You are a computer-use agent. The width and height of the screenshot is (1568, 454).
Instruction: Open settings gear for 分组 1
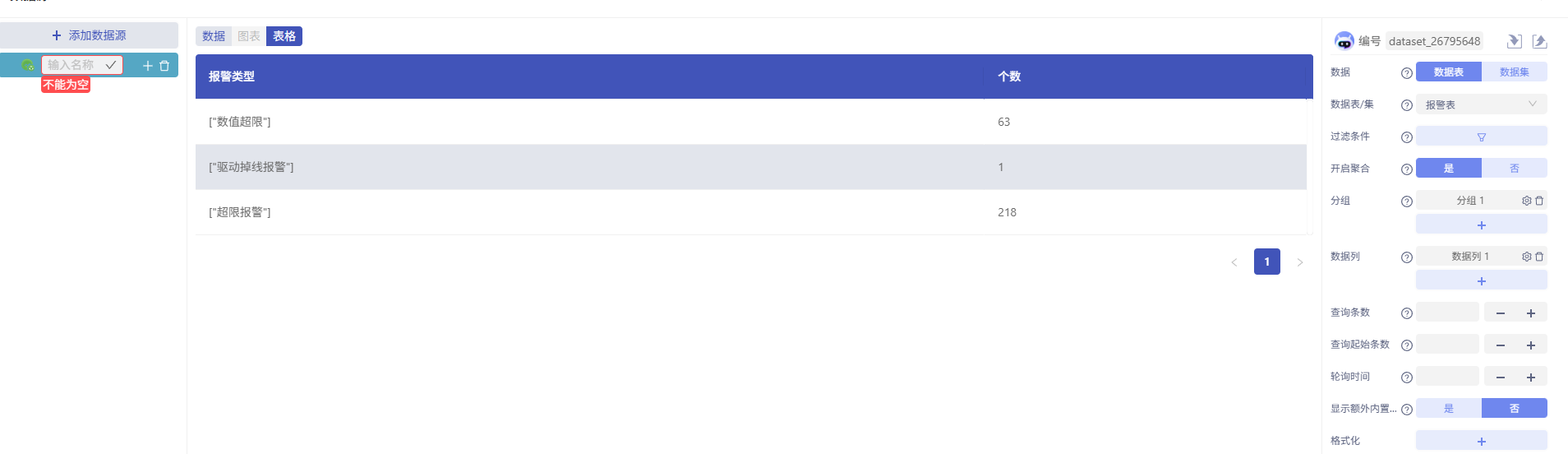pyautogui.click(x=1526, y=201)
